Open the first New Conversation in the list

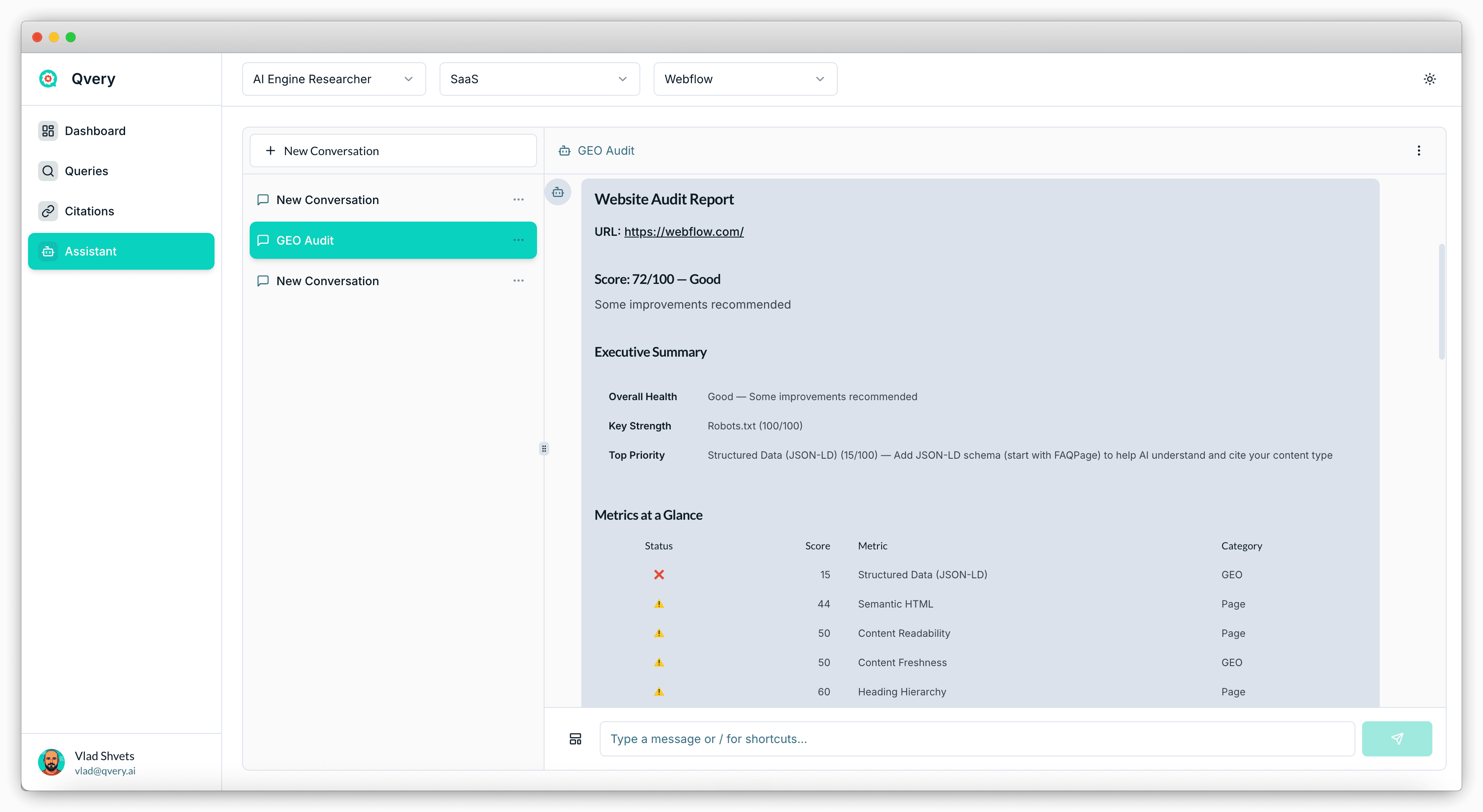(393, 200)
